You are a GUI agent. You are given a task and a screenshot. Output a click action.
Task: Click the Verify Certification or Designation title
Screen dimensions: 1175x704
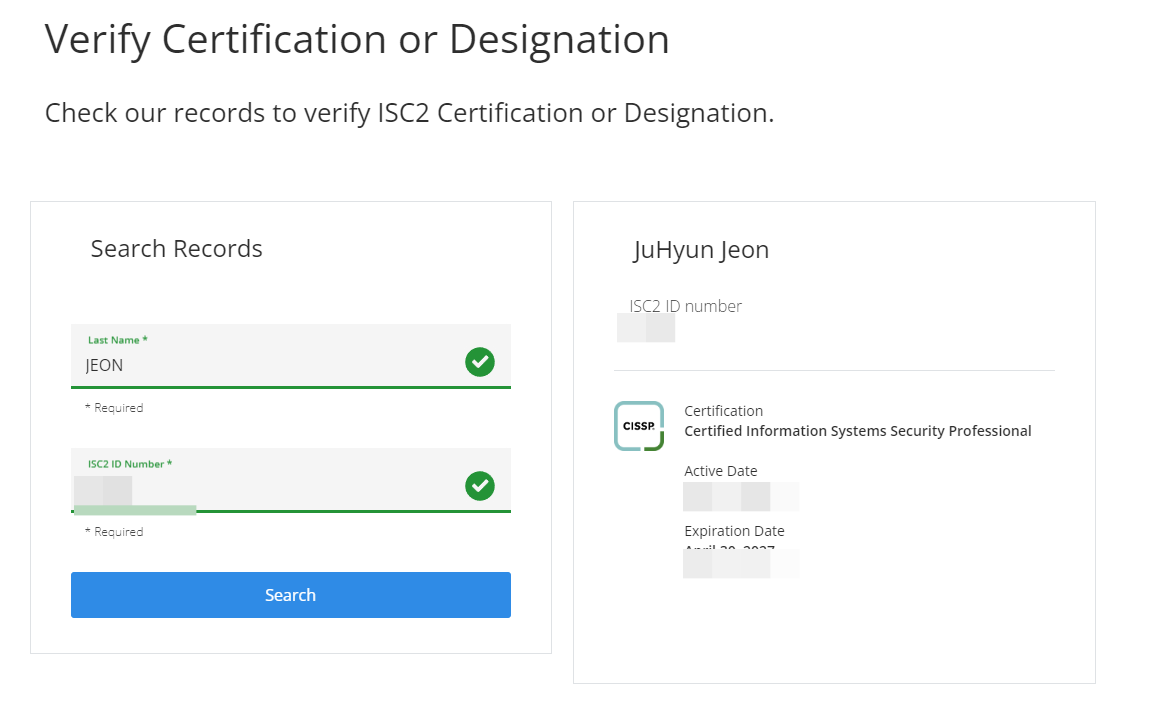357,39
